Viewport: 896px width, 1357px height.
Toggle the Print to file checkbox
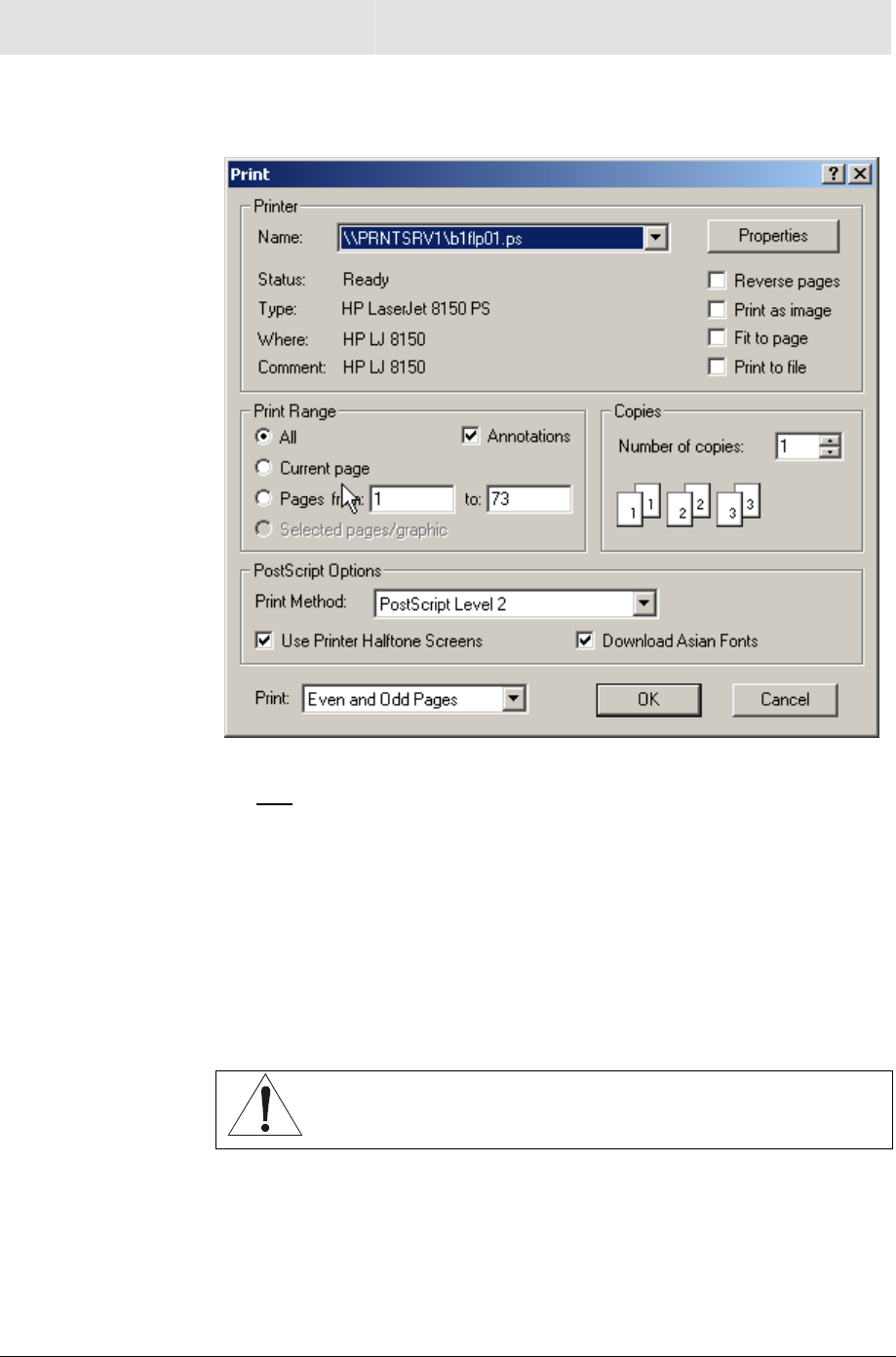pyautogui.click(x=718, y=367)
